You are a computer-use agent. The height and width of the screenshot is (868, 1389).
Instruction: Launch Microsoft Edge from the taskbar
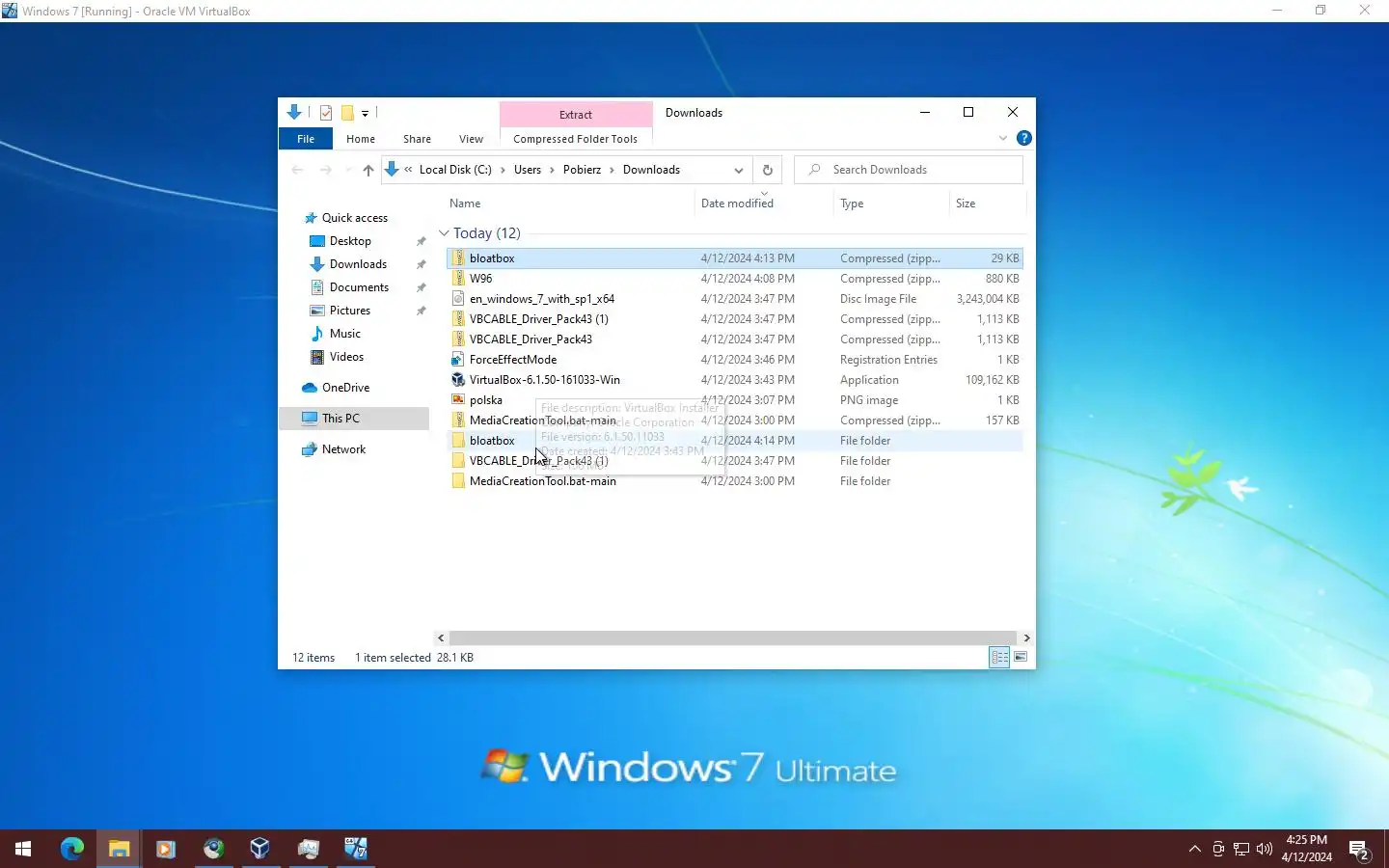click(x=72, y=849)
